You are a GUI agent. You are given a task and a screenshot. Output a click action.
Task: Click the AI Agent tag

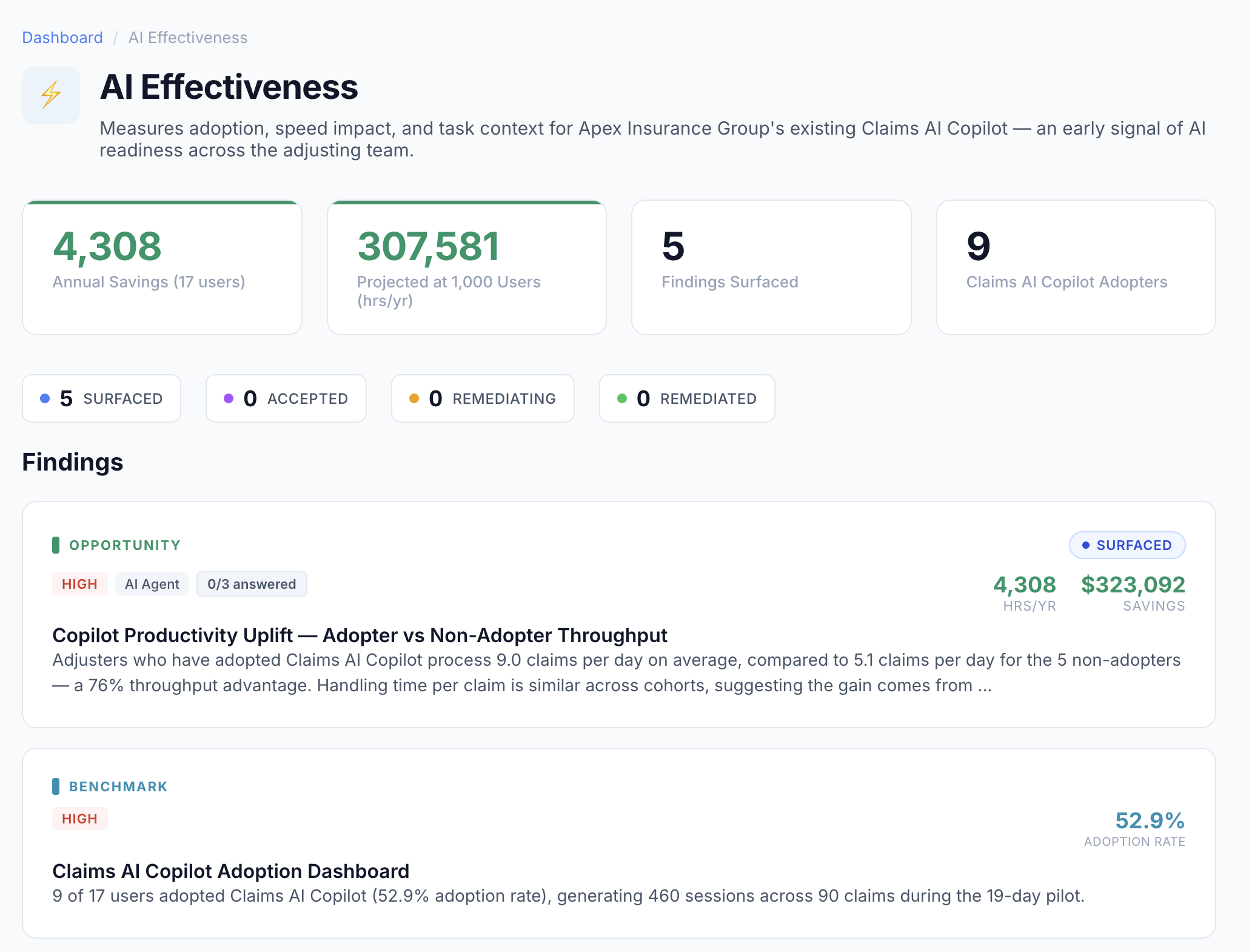coord(152,584)
